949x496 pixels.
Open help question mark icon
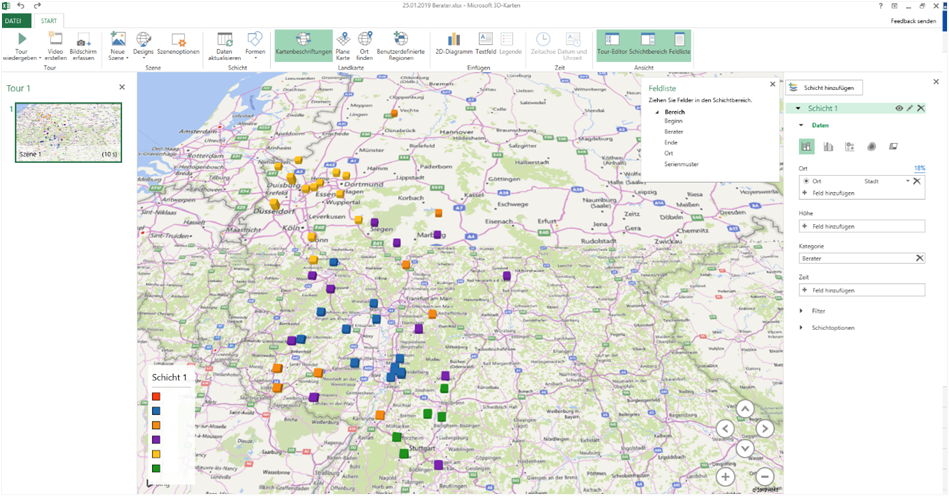[881, 6]
